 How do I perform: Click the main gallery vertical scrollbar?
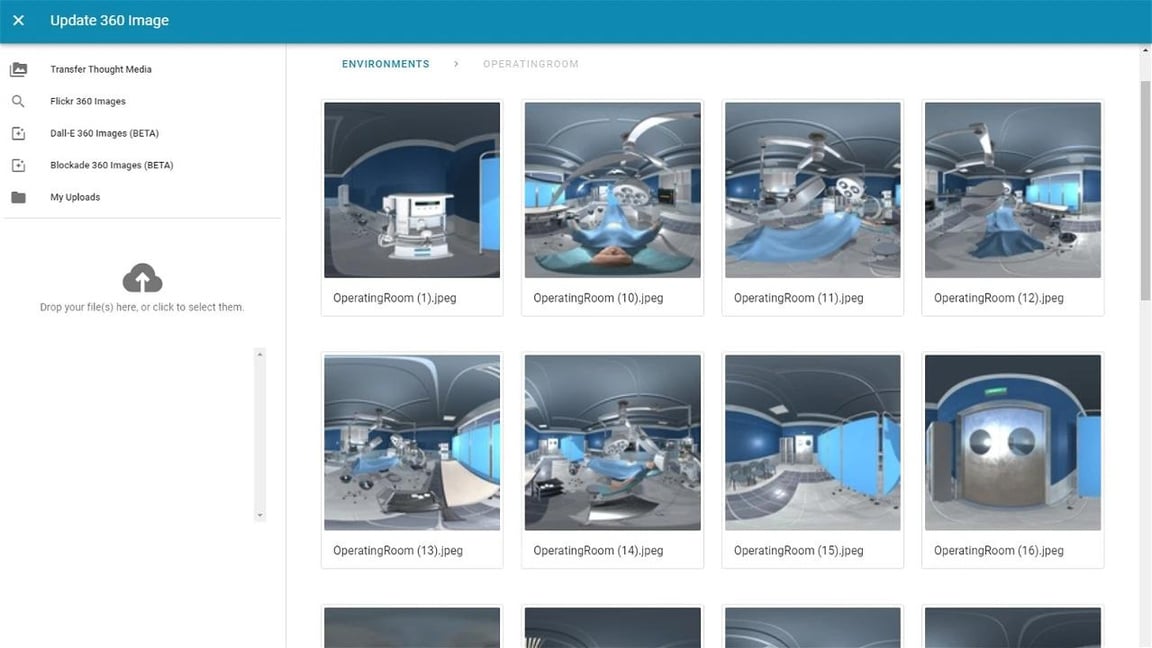click(x=1145, y=190)
